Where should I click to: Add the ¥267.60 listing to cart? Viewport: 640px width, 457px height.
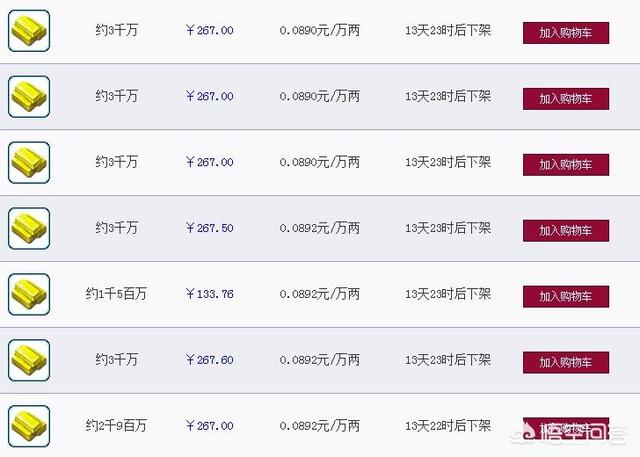565,362
